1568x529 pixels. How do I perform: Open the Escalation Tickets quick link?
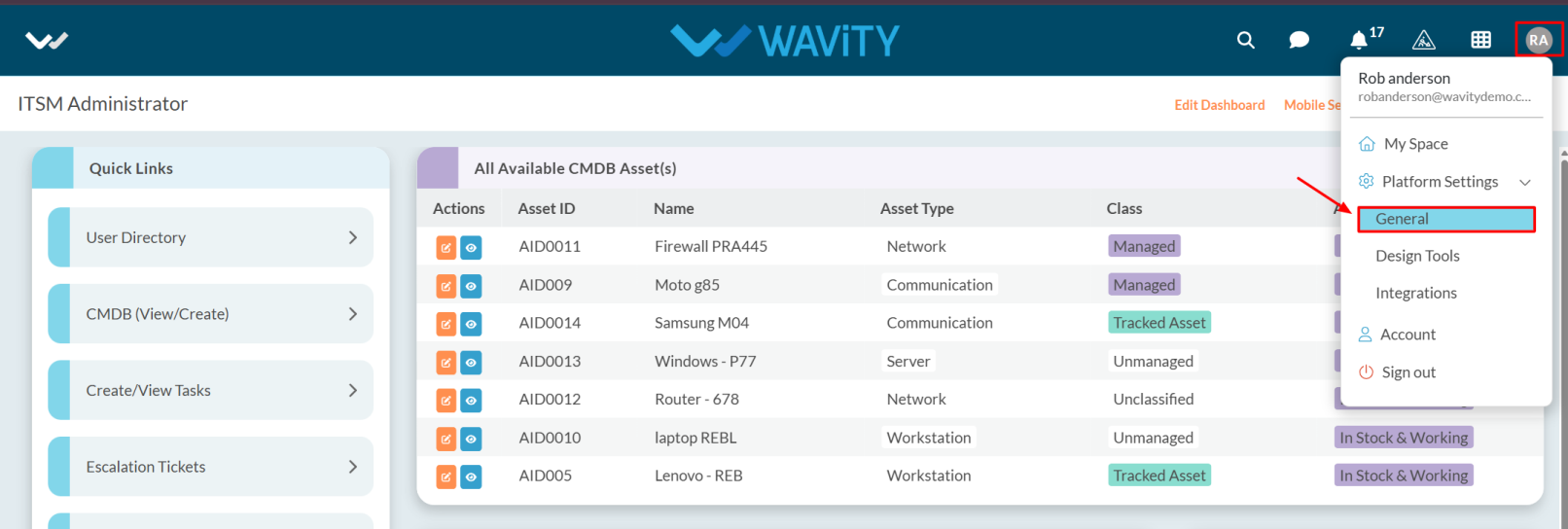210,467
